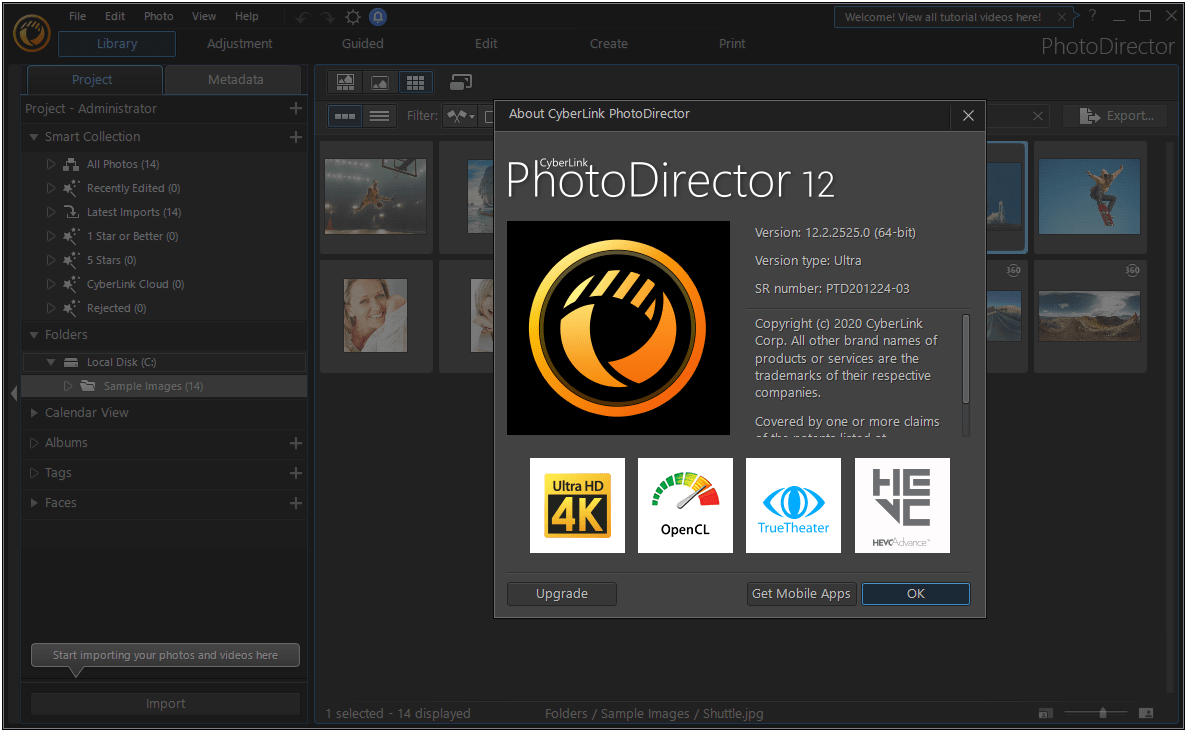The image size is (1187, 732).
Task: Select list view in browser panel
Action: pos(379,116)
